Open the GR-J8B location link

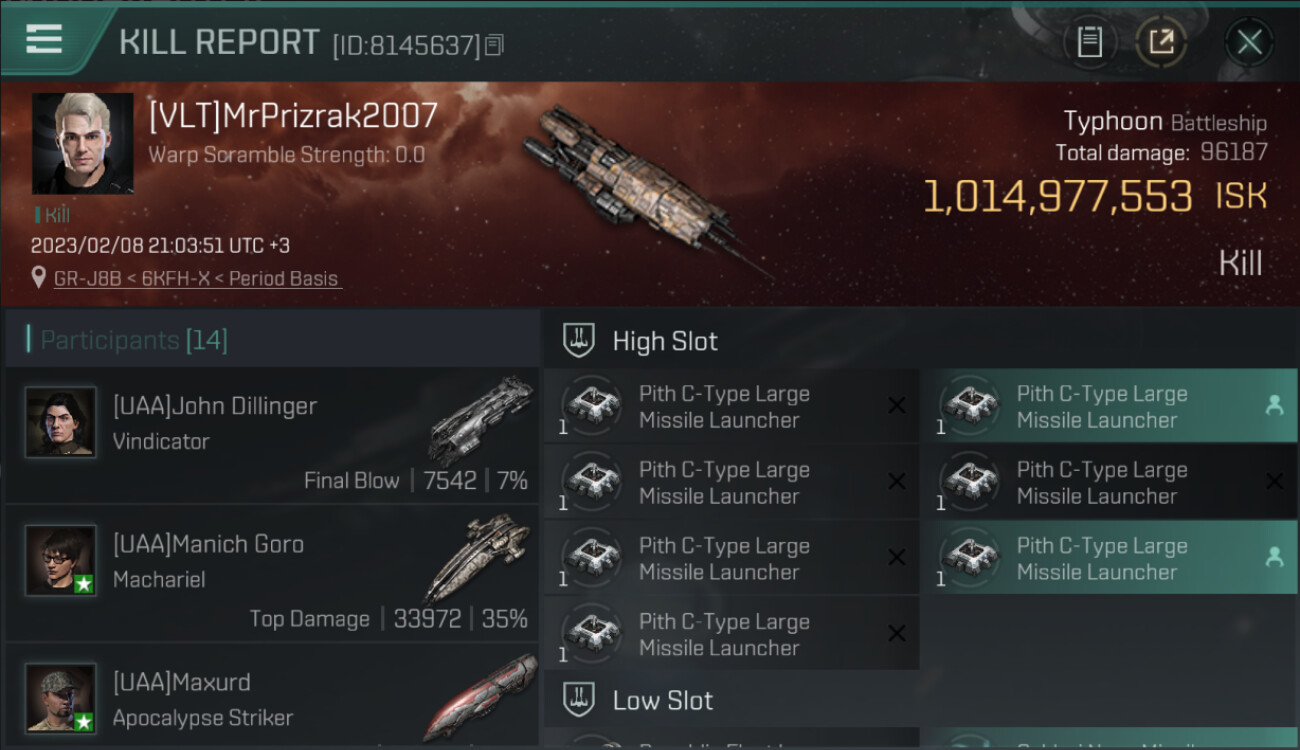[x=198, y=279]
